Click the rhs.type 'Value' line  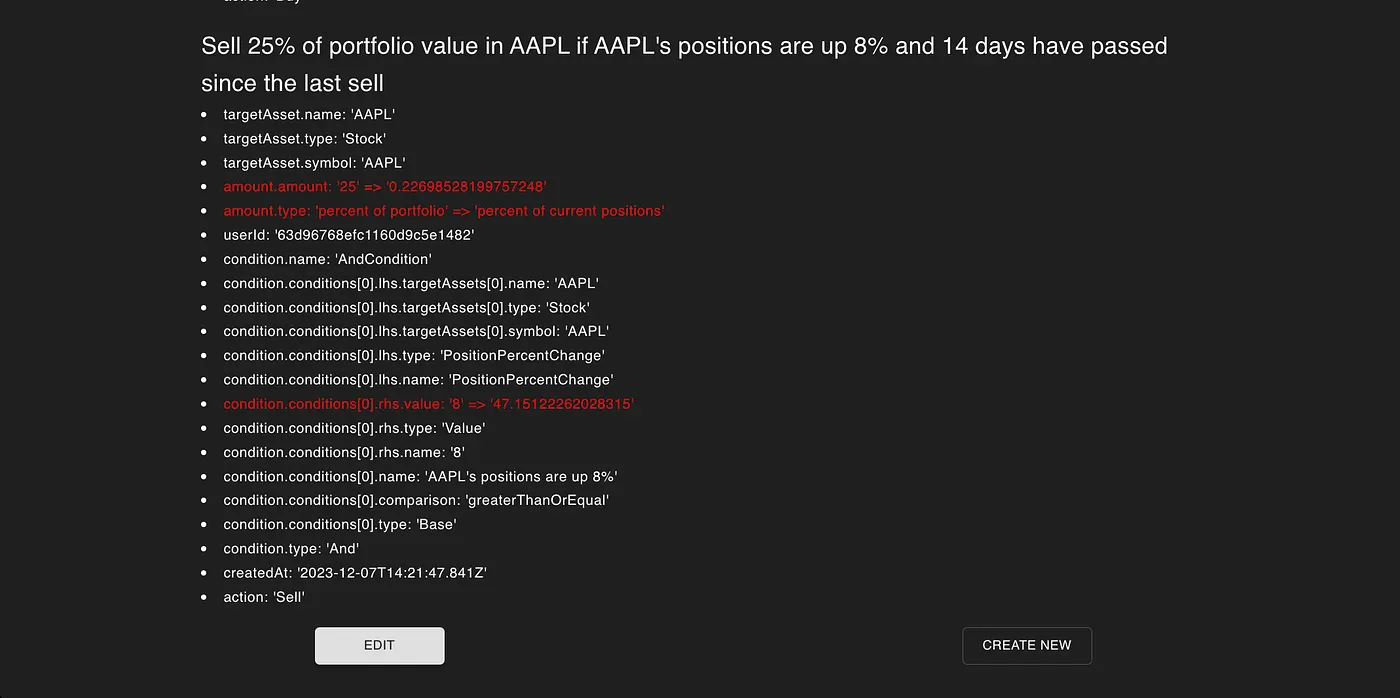coord(354,428)
